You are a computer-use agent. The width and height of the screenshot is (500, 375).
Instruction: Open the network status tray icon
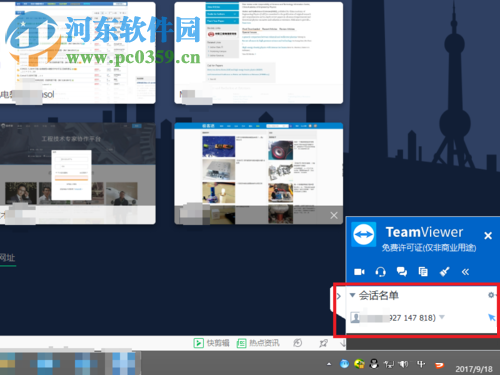point(389,364)
